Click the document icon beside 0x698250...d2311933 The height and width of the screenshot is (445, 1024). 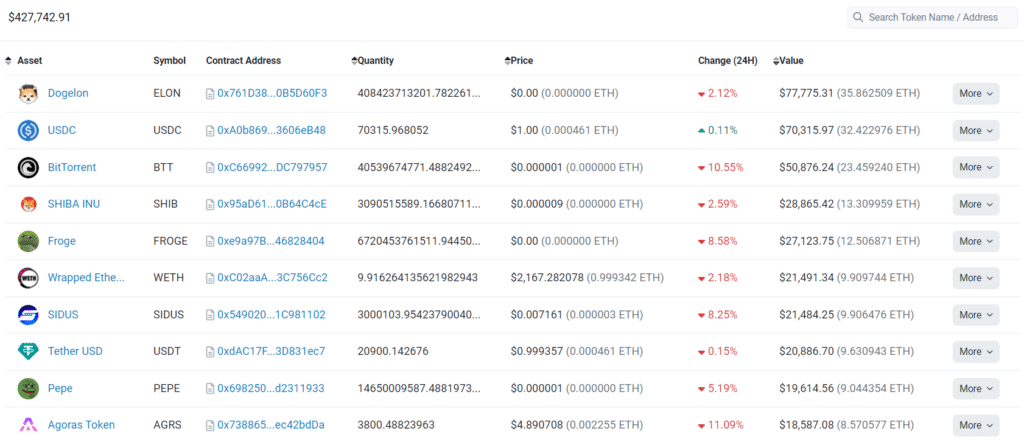pos(210,389)
